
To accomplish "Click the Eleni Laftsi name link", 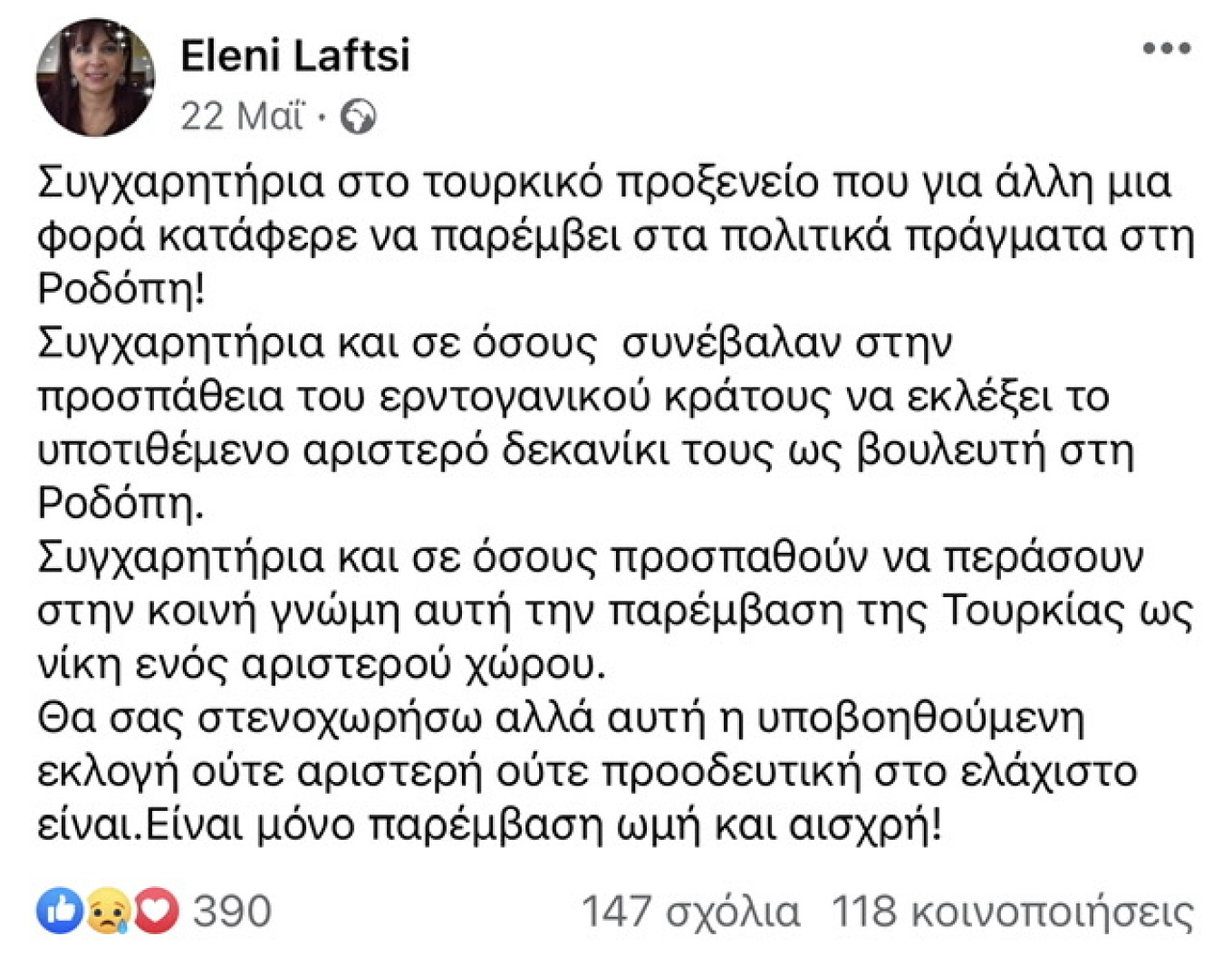I will 297,54.
